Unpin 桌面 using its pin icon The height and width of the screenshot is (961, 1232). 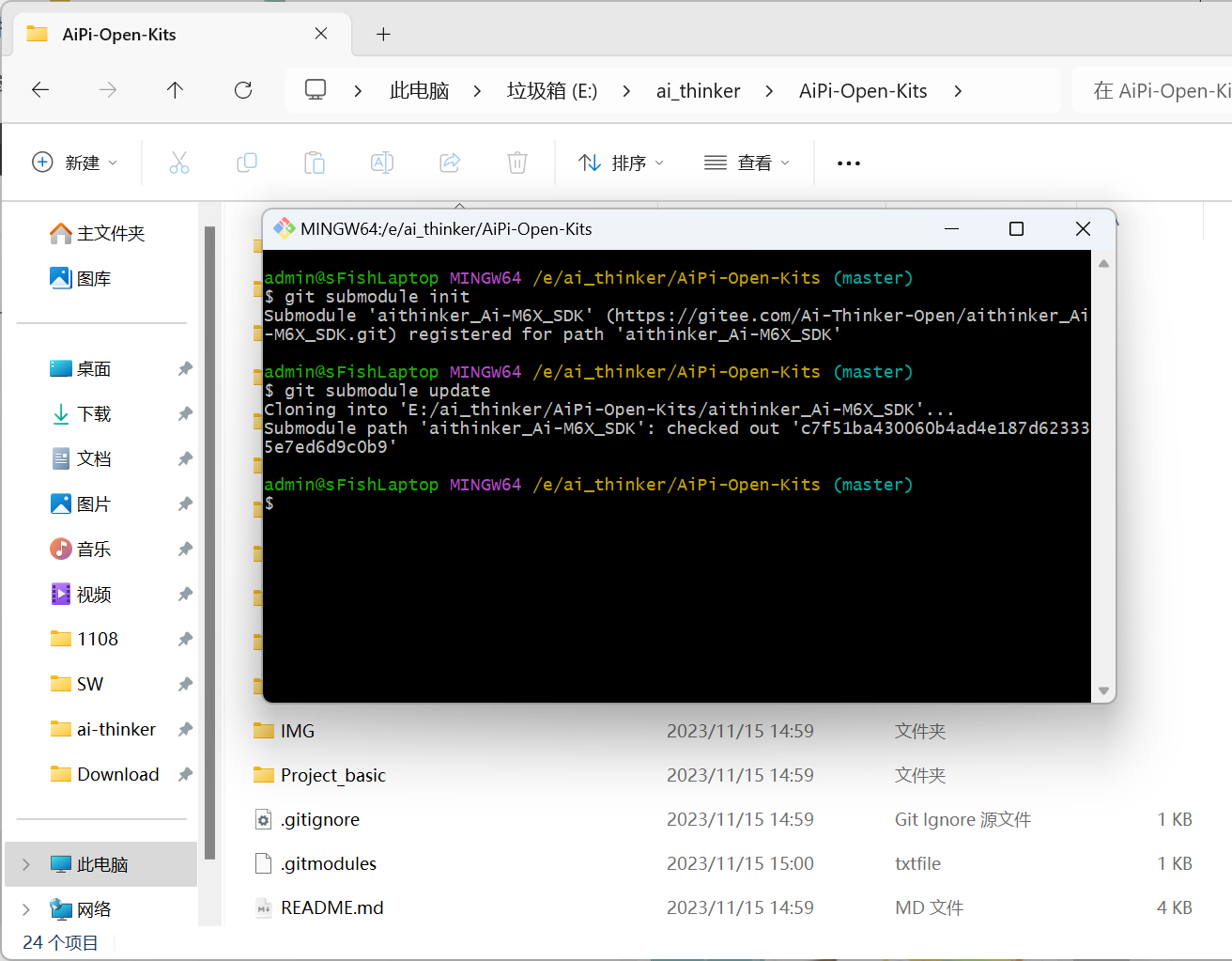pos(185,369)
